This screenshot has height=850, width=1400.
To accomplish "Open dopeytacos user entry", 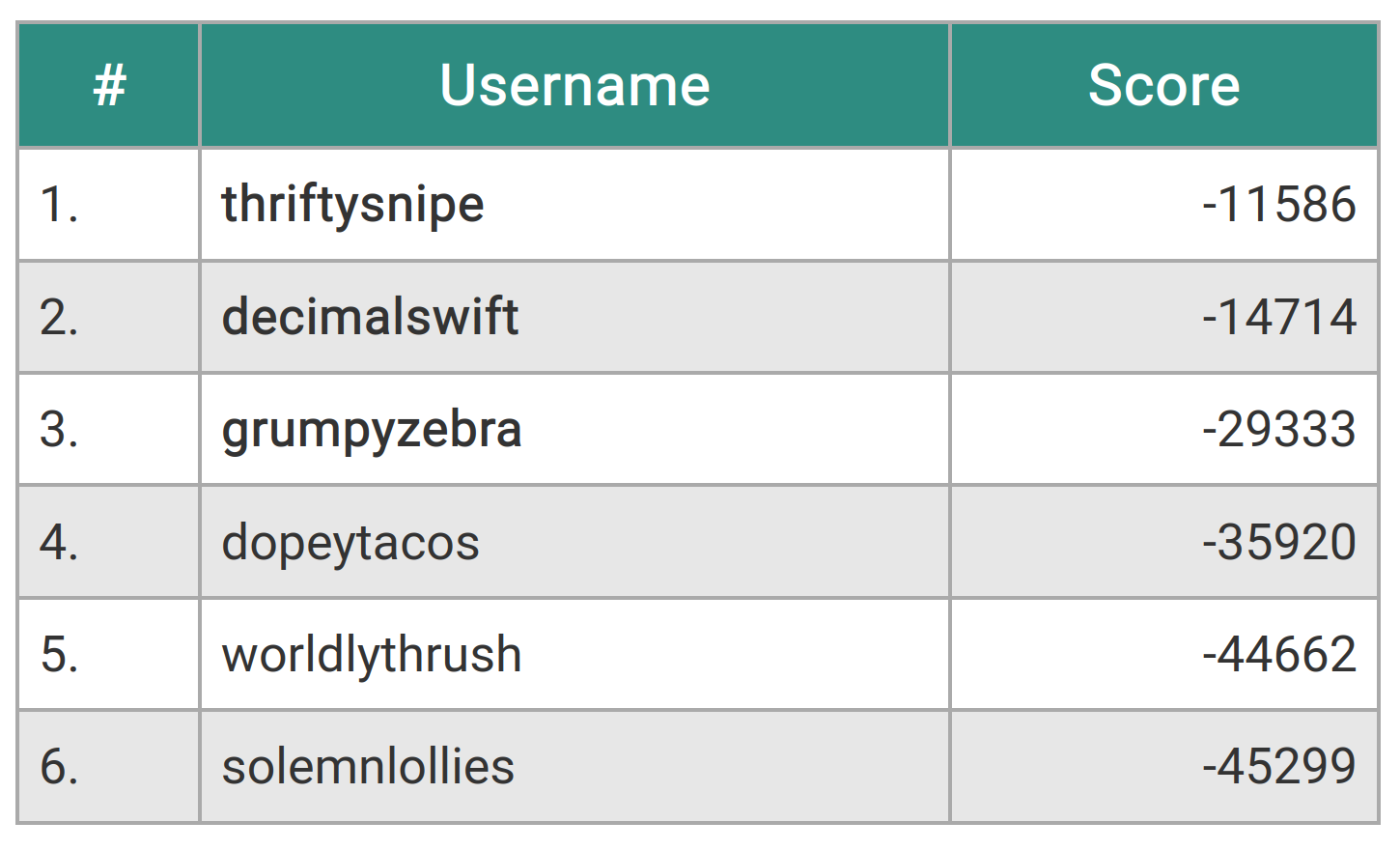I will pos(350,542).
